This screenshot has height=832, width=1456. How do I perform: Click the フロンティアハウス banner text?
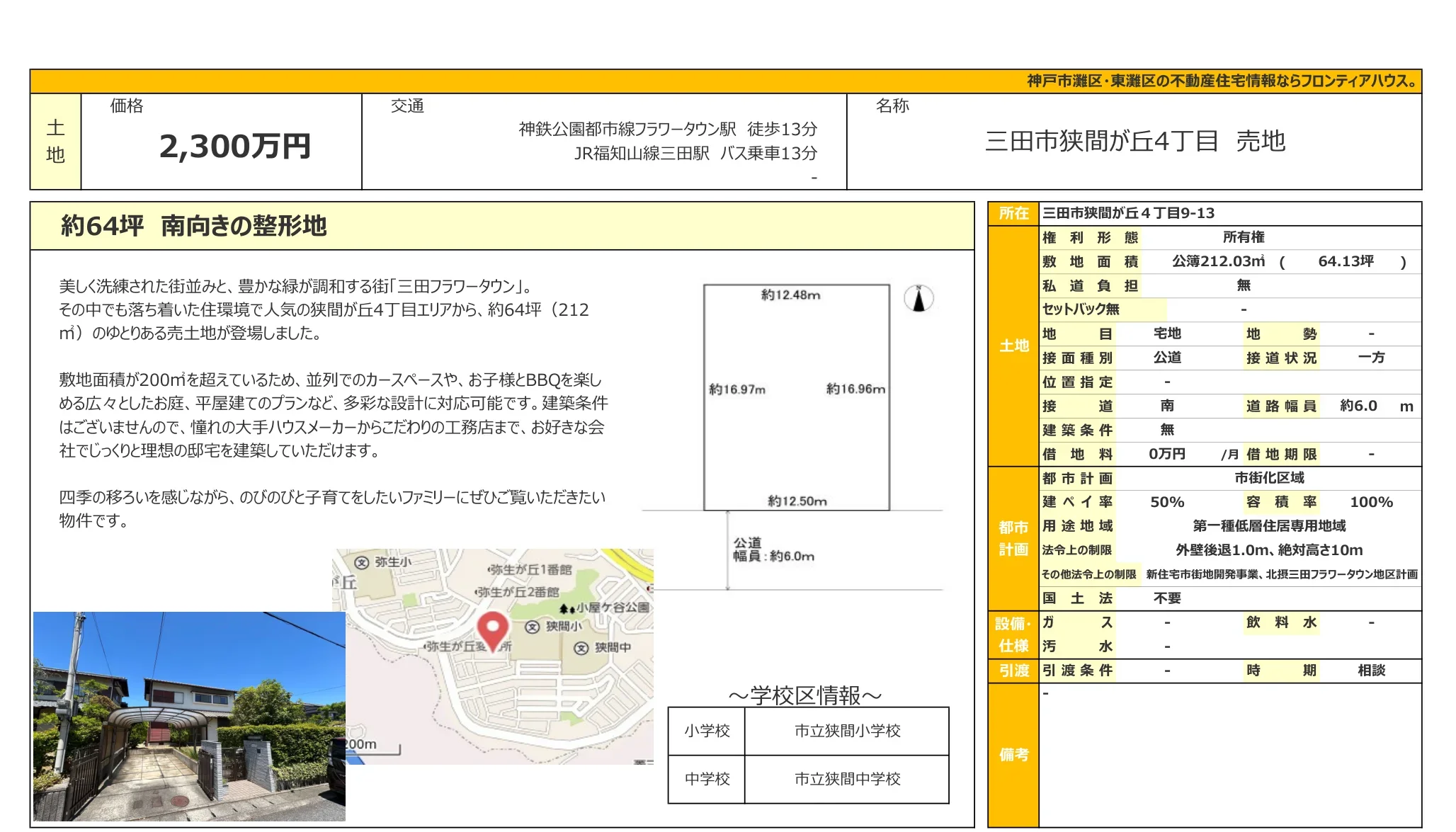1221,81
